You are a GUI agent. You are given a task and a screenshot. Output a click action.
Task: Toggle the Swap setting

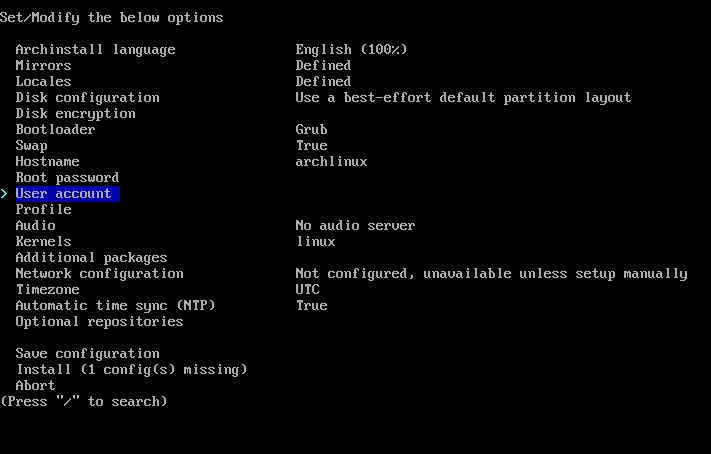click(x=31, y=146)
